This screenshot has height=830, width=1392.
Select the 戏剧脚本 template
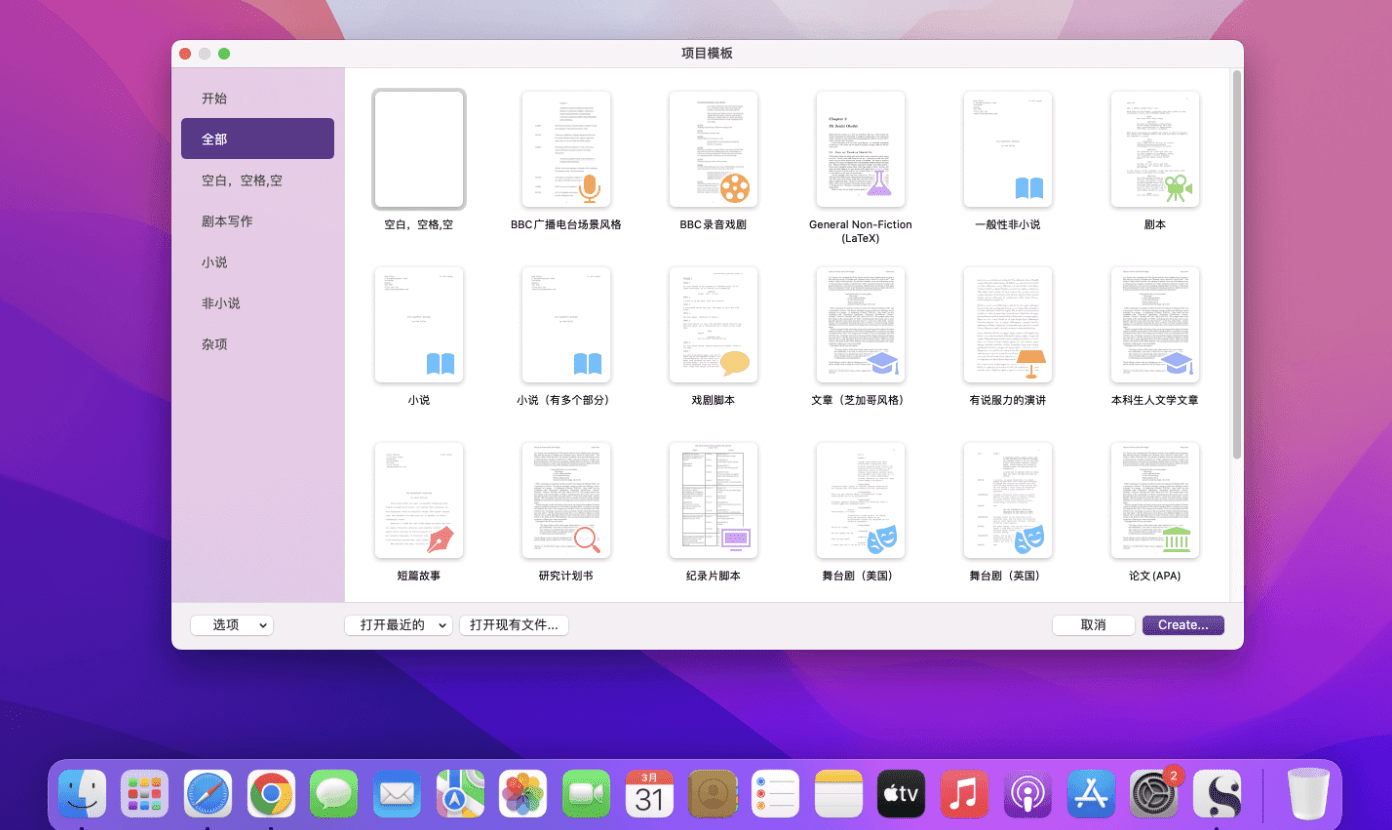[x=713, y=325]
